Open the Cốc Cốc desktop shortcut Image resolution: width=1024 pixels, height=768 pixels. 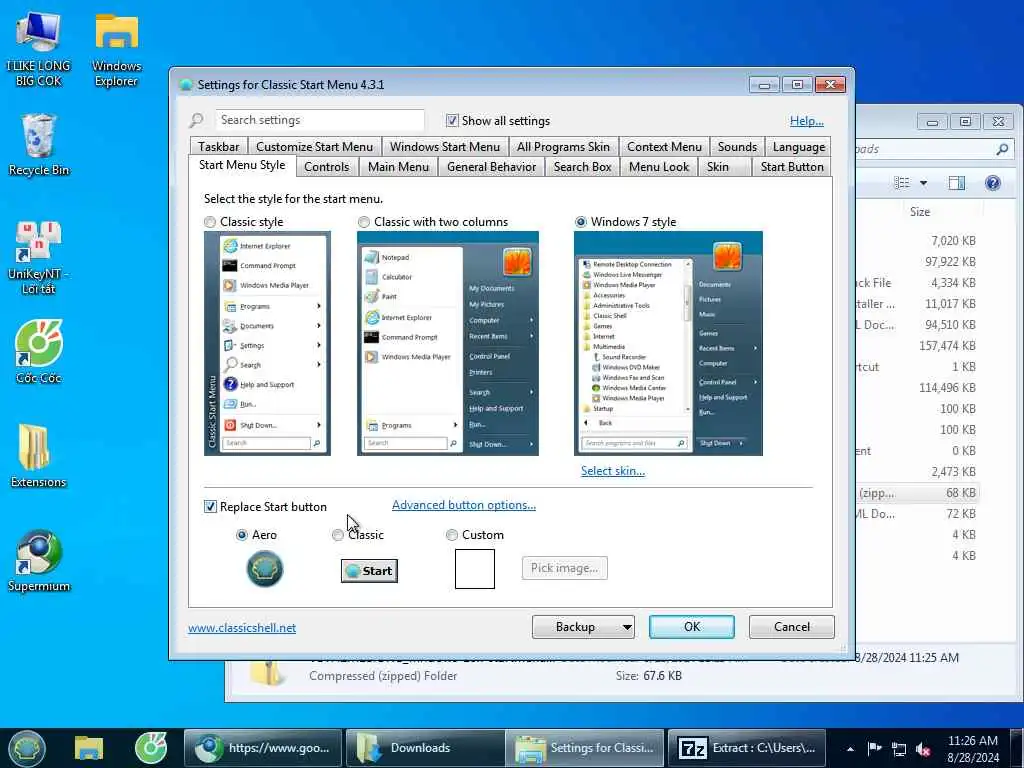tap(39, 351)
